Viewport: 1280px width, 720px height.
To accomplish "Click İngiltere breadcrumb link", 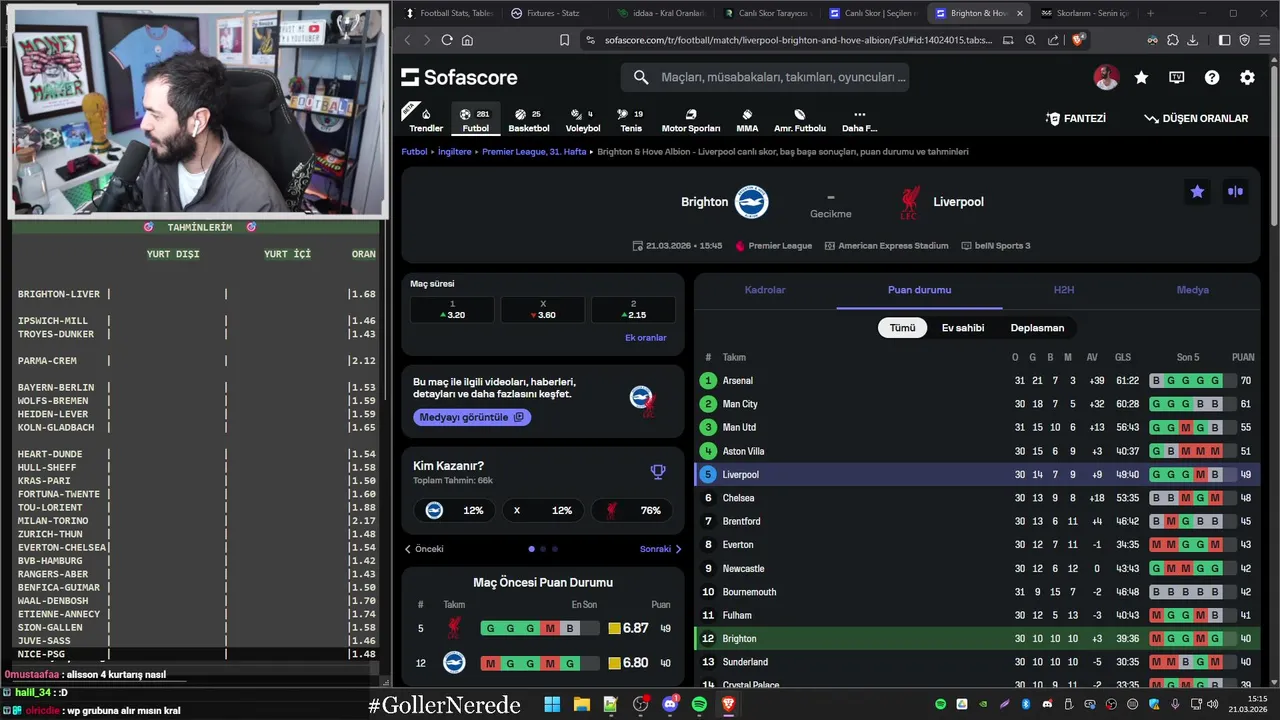I will tap(454, 152).
